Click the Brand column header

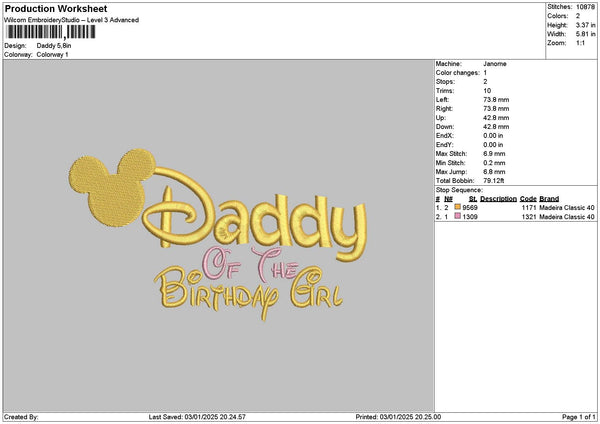point(549,198)
